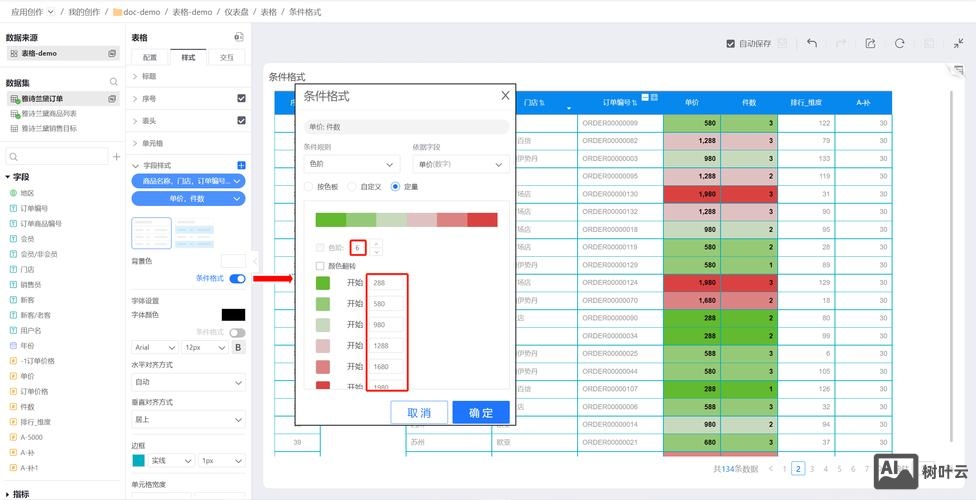Click the teal 边框 color swatch
Image resolution: width=976 pixels, height=500 pixels.
click(138, 461)
